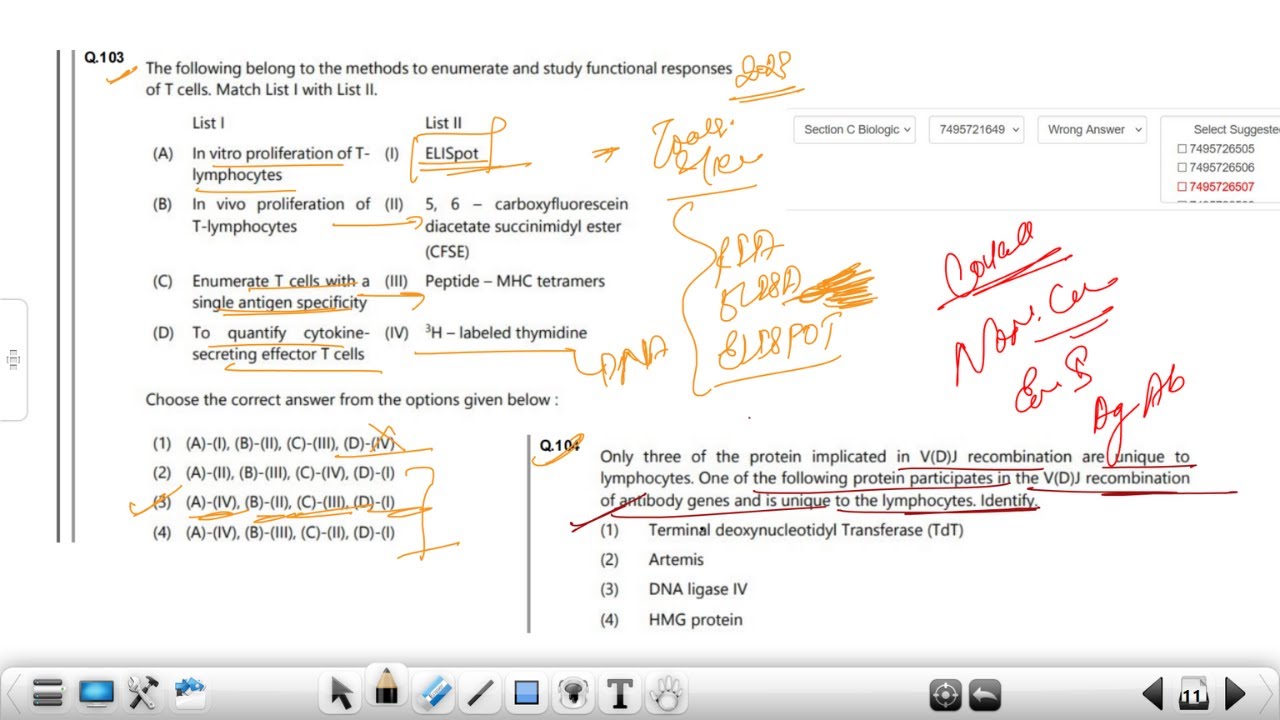Open the page 11 indicator
The image size is (1280, 720).
[1193, 693]
